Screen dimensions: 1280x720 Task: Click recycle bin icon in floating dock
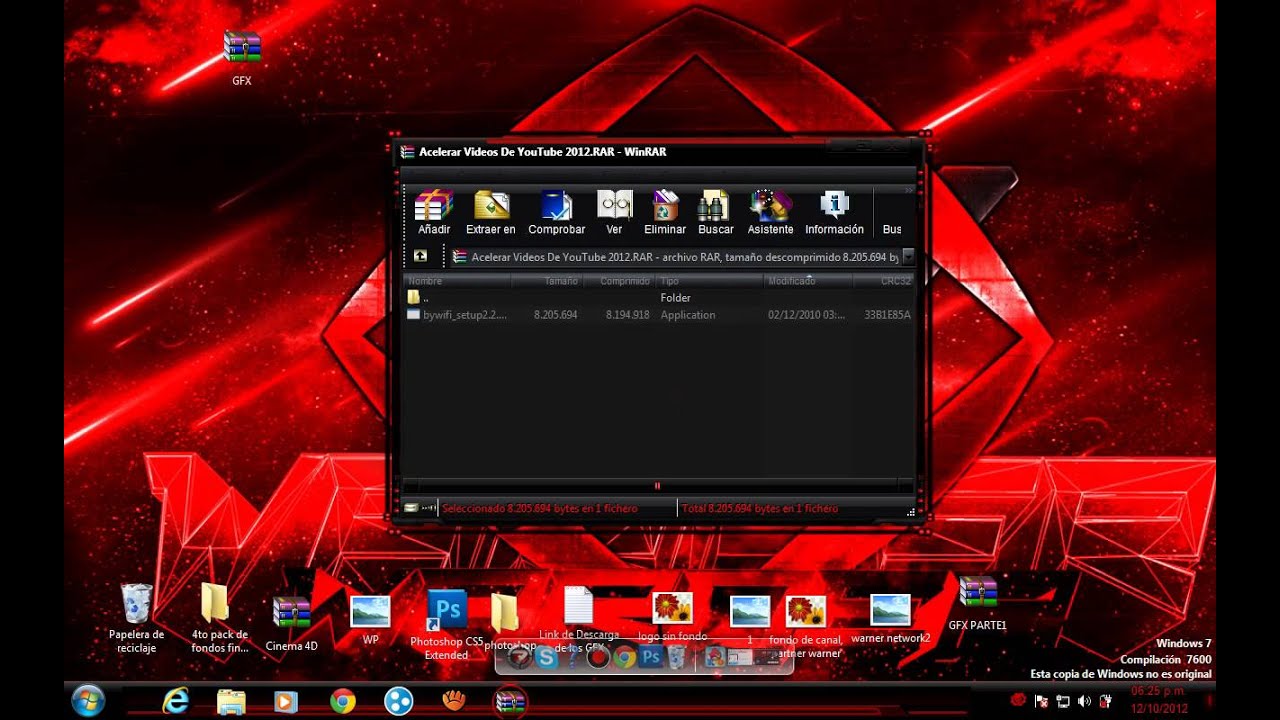point(677,657)
